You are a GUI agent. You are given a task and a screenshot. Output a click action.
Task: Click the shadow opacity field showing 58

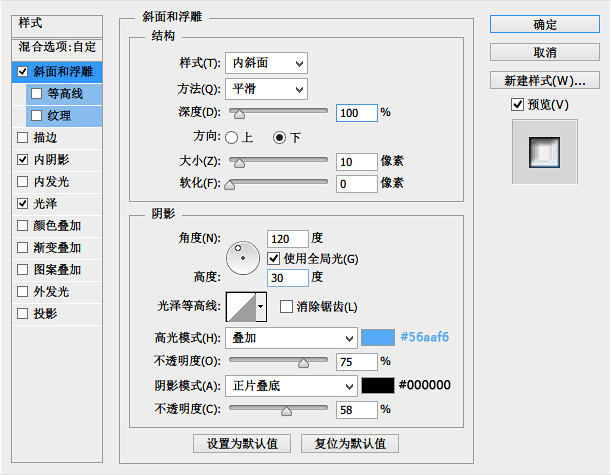click(357, 410)
